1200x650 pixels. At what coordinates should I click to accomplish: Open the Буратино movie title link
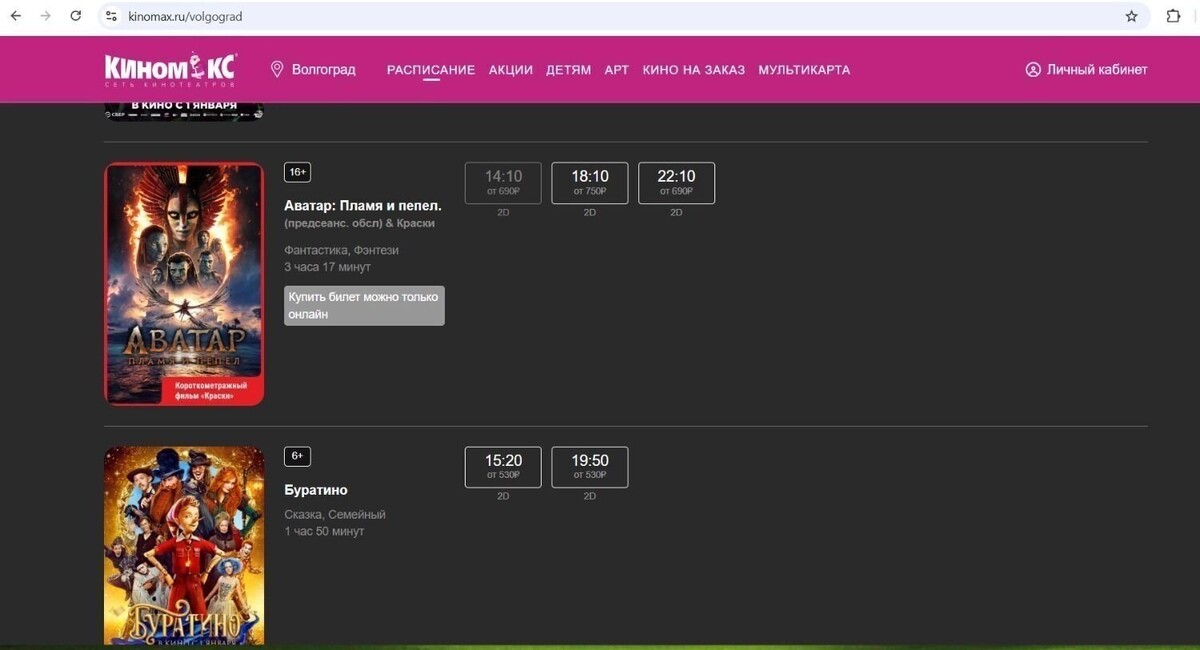316,490
